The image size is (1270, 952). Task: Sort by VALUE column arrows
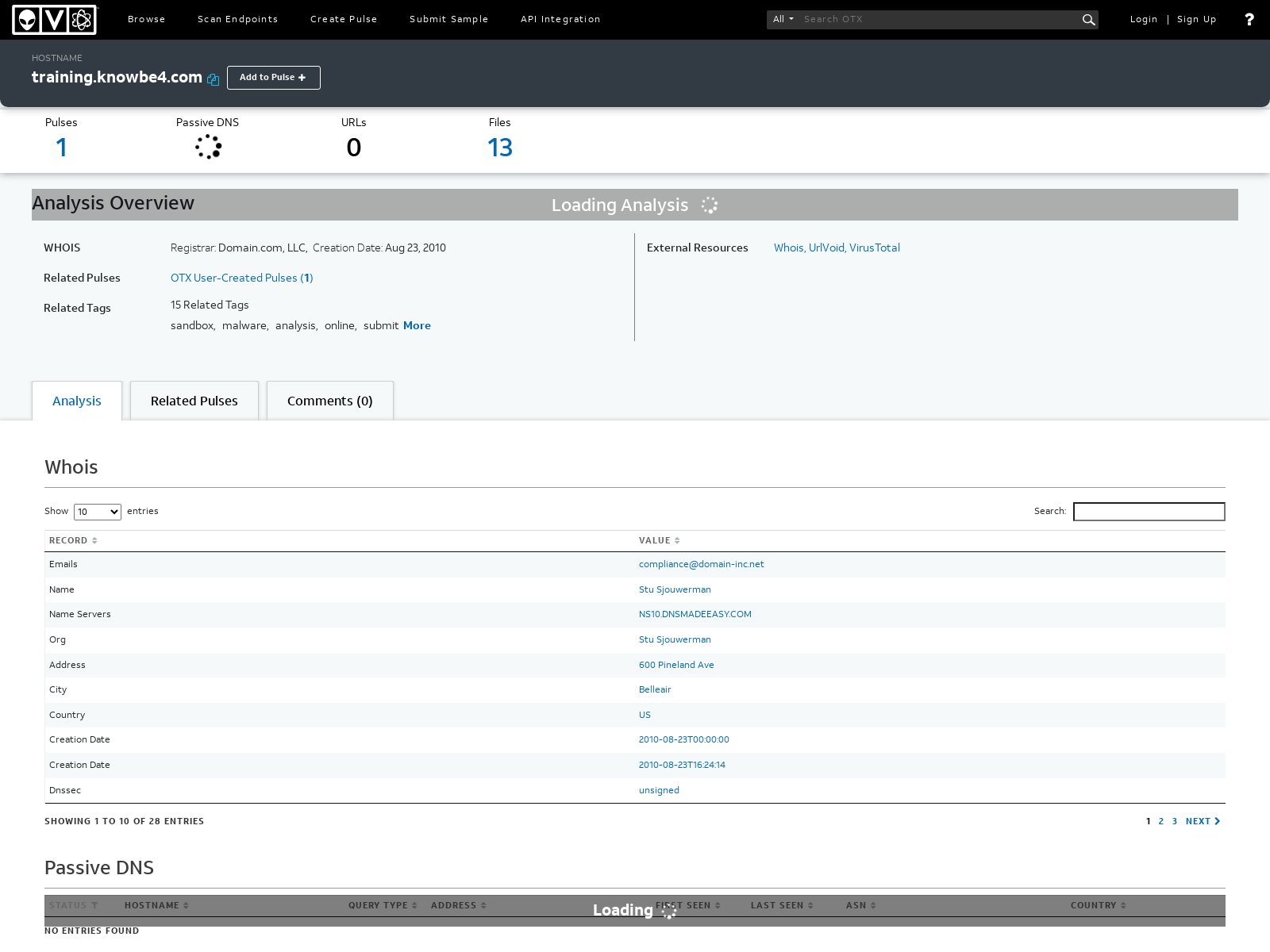677,541
